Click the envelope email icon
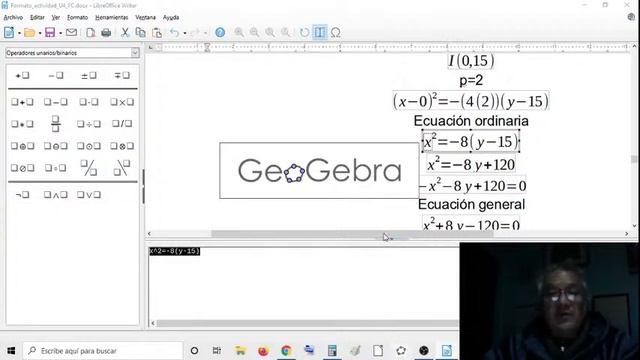The height and width of the screenshot is (360, 640). pyautogui.click(x=71, y=32)
